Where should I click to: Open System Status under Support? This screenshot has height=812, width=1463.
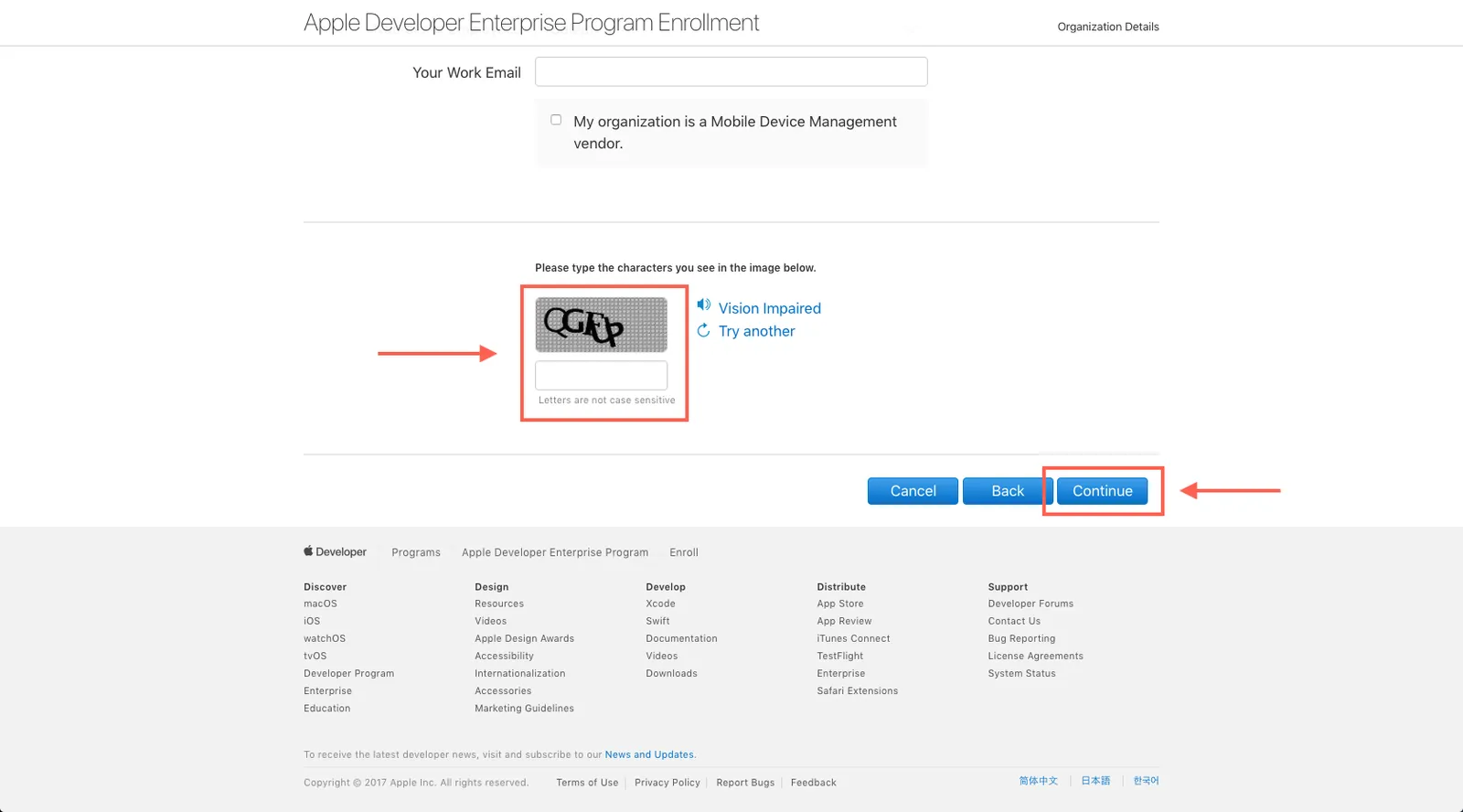click(1021, 673)
